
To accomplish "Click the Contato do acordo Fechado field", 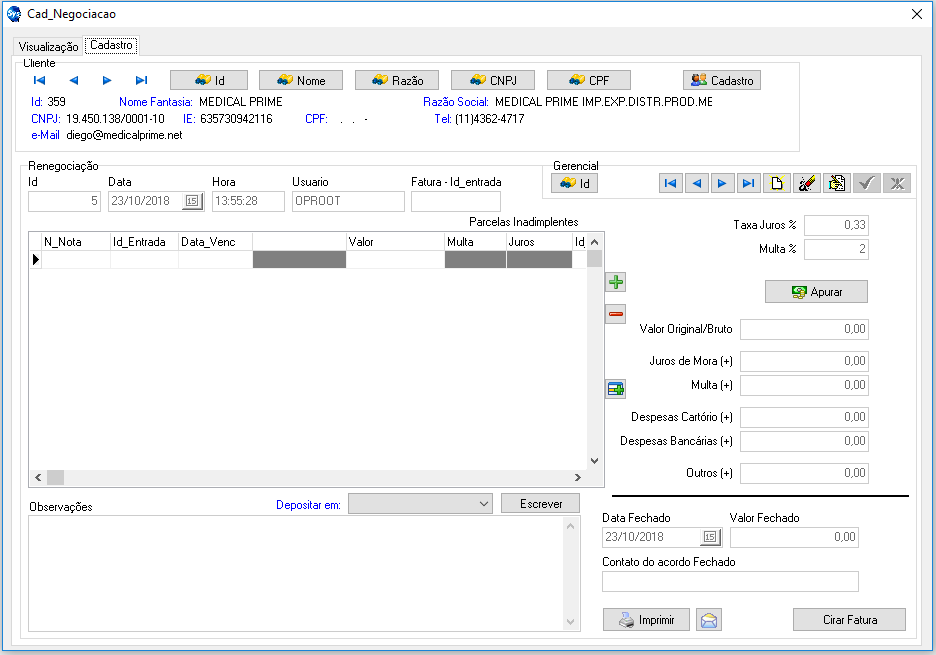I will pyautogui.click(x=730, y=581).
